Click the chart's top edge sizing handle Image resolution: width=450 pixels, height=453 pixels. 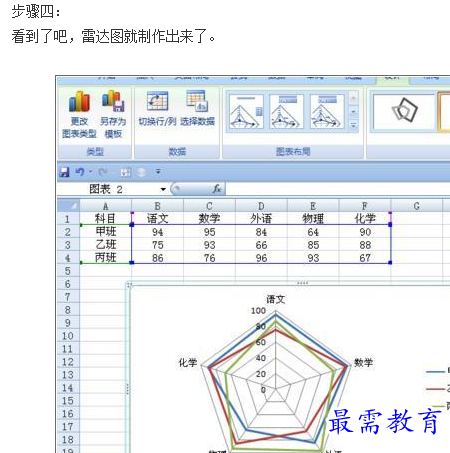[x=302, y=283]
